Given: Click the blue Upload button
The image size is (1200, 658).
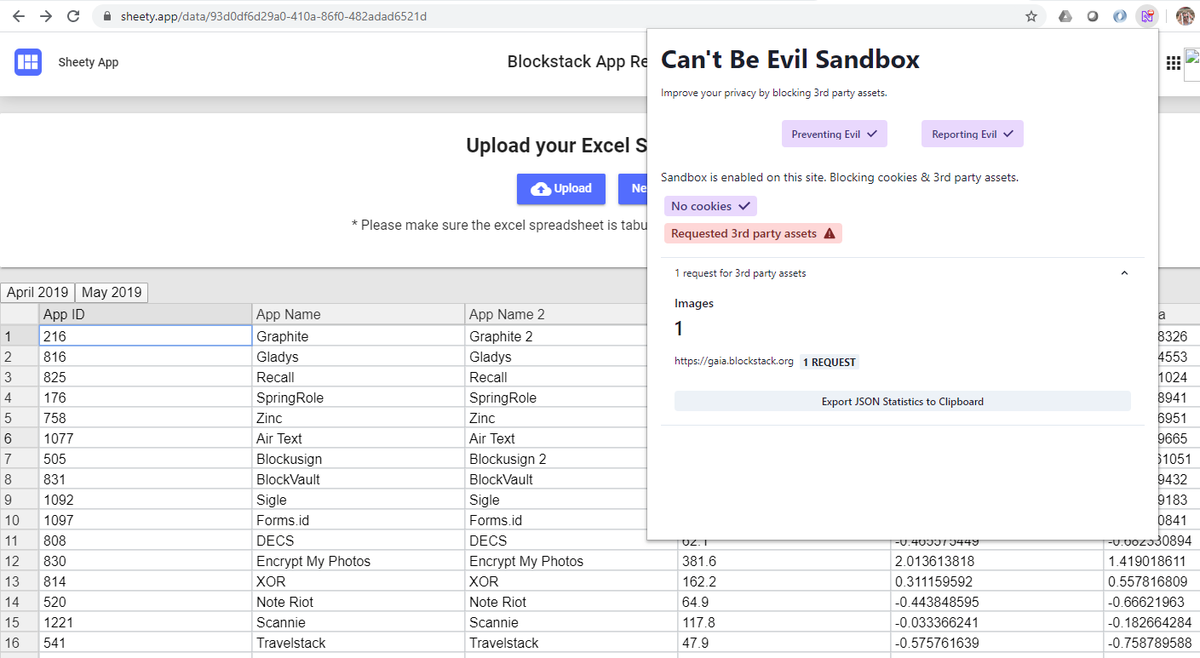Looking at the screenshot, I should (562, 188).
